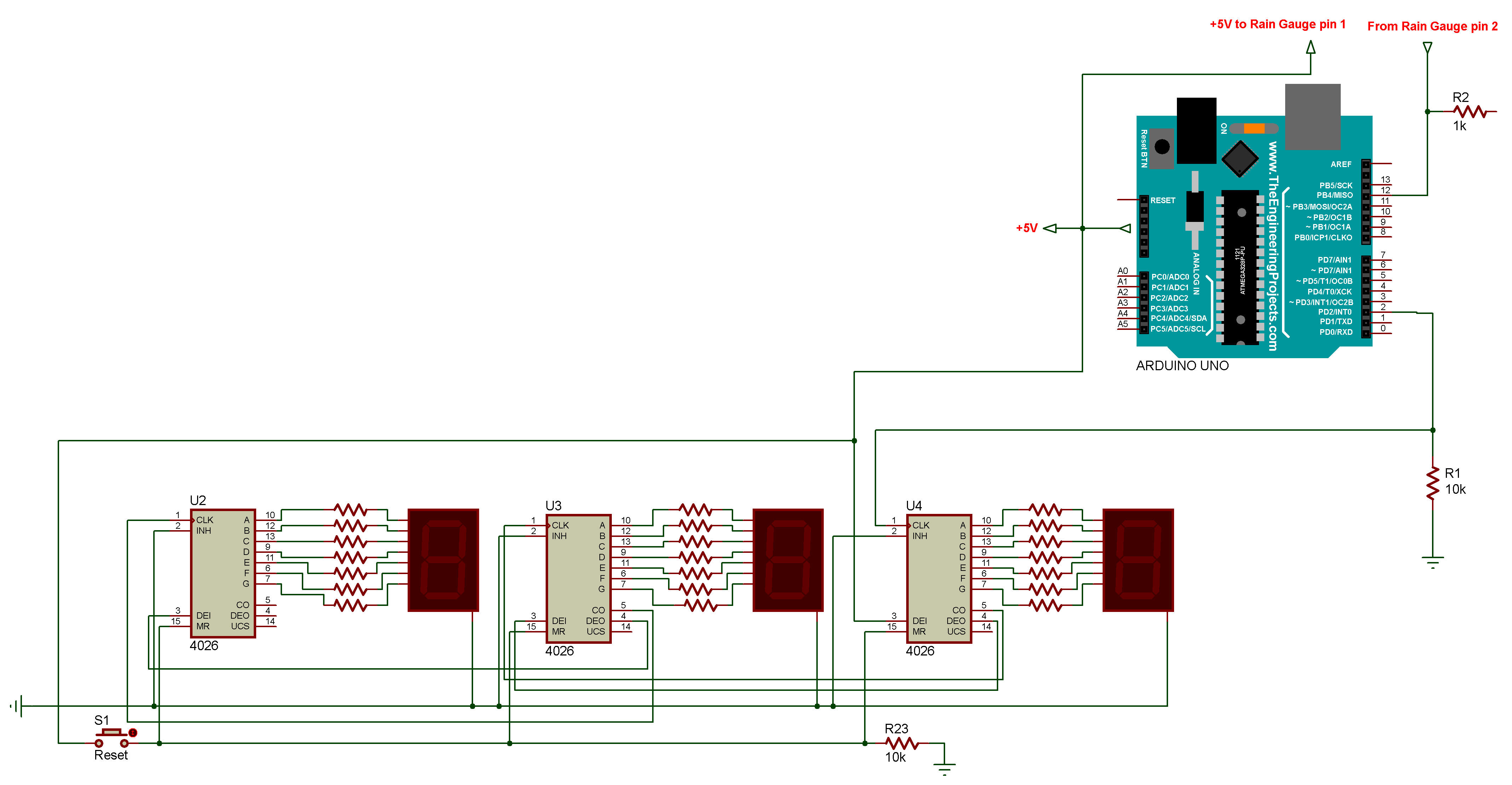
Task: Click the PD2/INT0 pin label on Arduino
Action: 1335,313
